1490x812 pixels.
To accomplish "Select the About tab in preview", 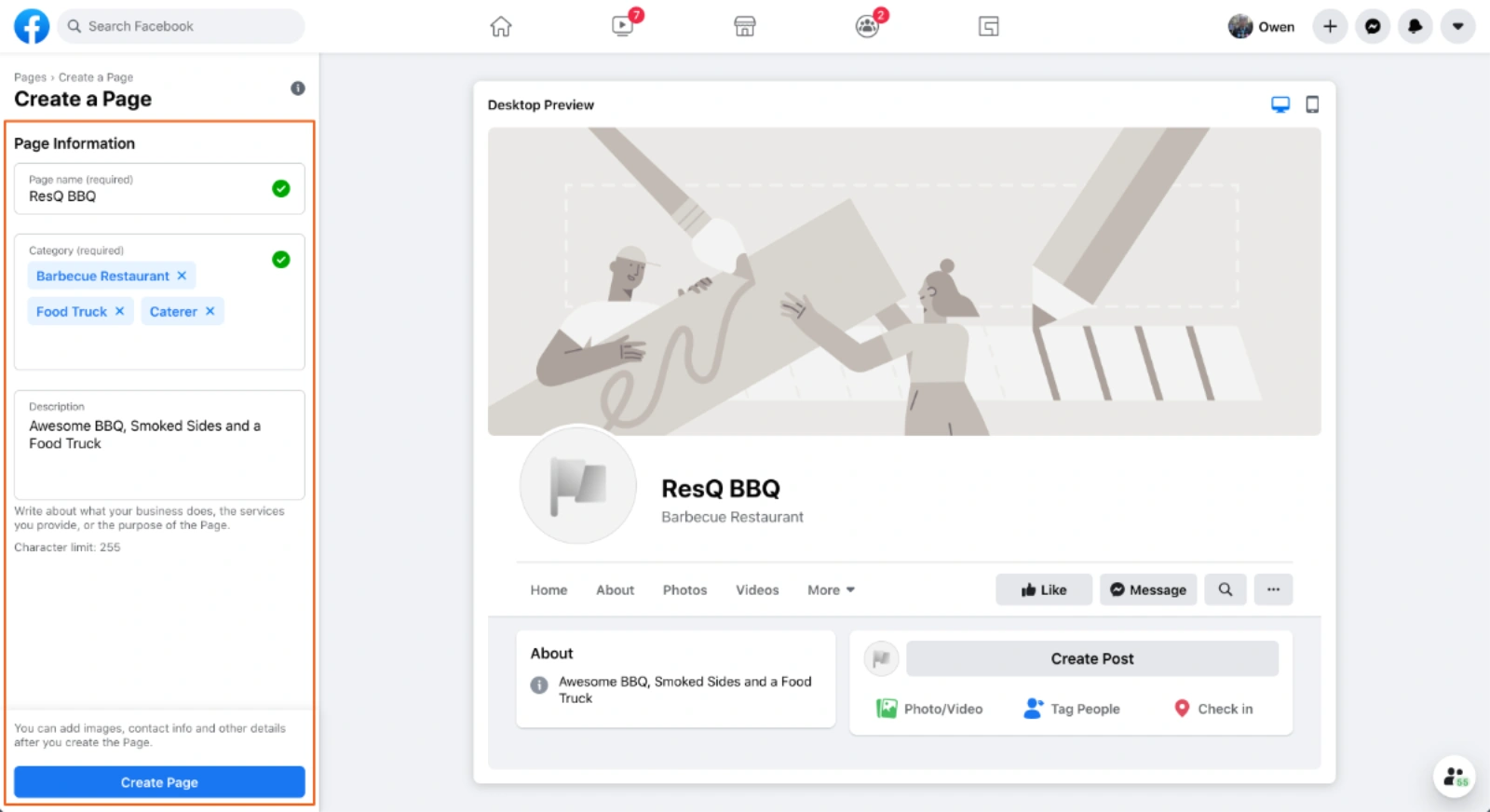I will pyautogui.click(x=615, y=590).
